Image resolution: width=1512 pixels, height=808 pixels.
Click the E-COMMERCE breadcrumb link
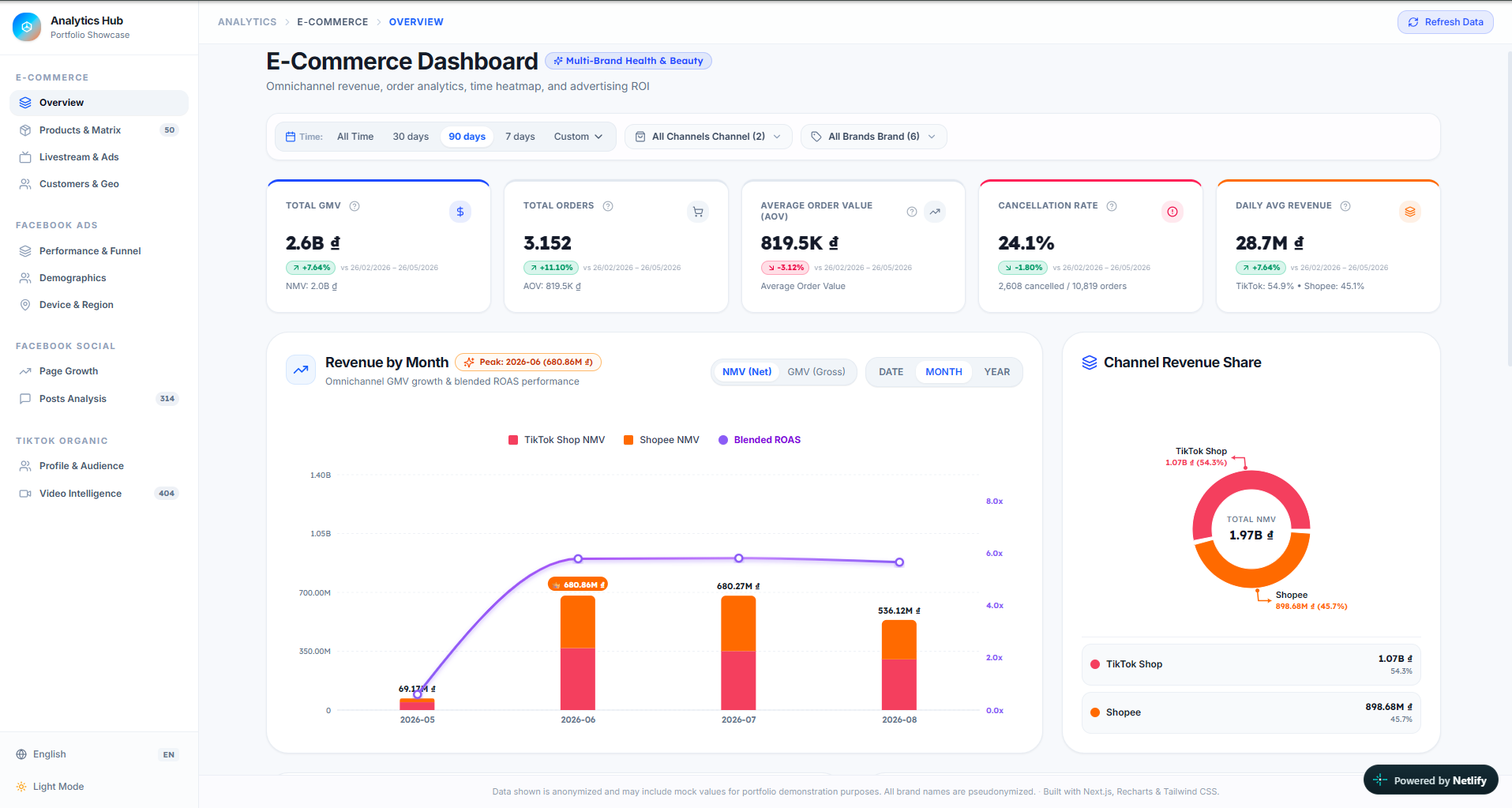[x=332, y=22]
